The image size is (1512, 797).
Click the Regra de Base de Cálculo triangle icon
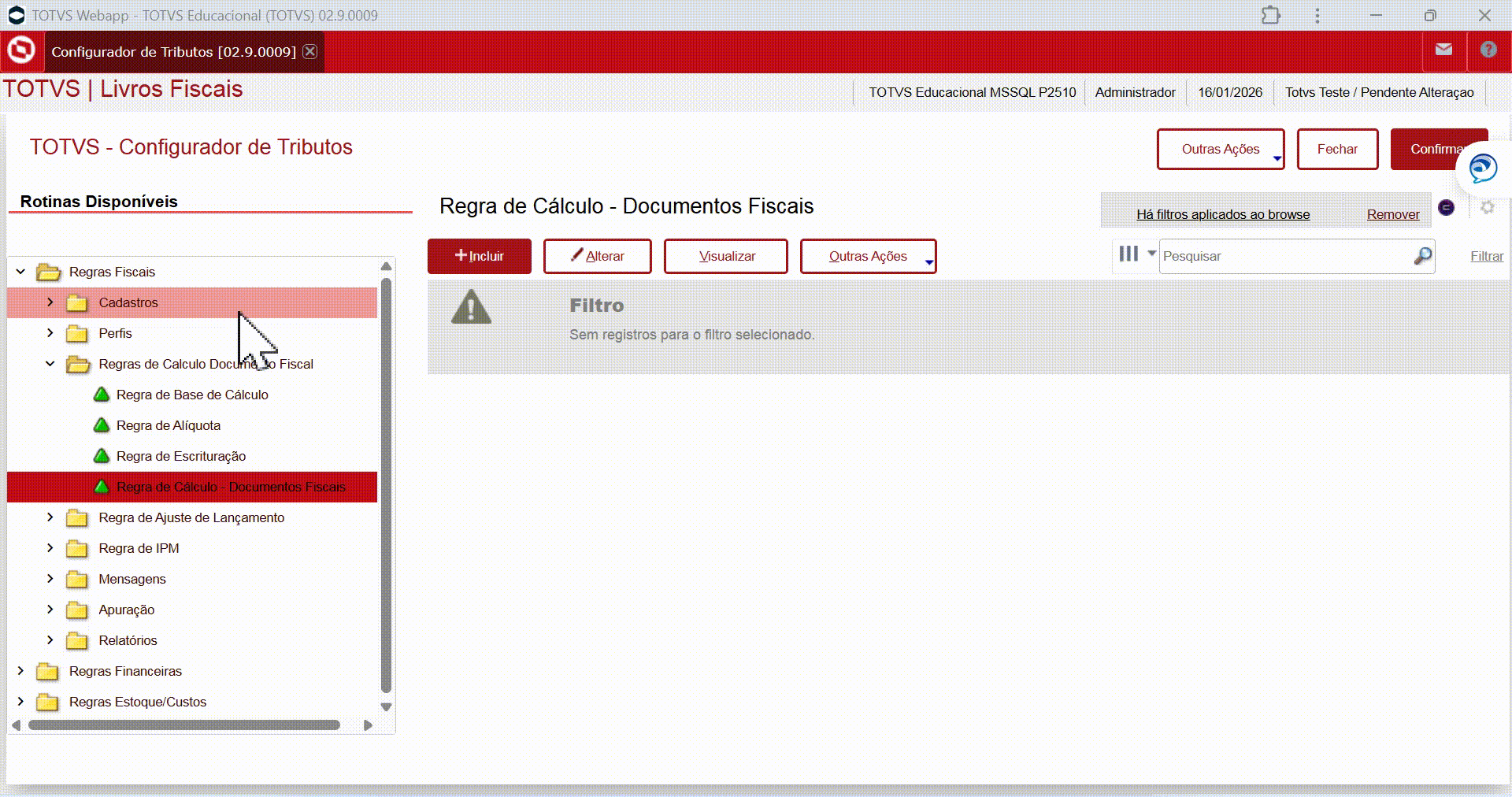point(102,395)
